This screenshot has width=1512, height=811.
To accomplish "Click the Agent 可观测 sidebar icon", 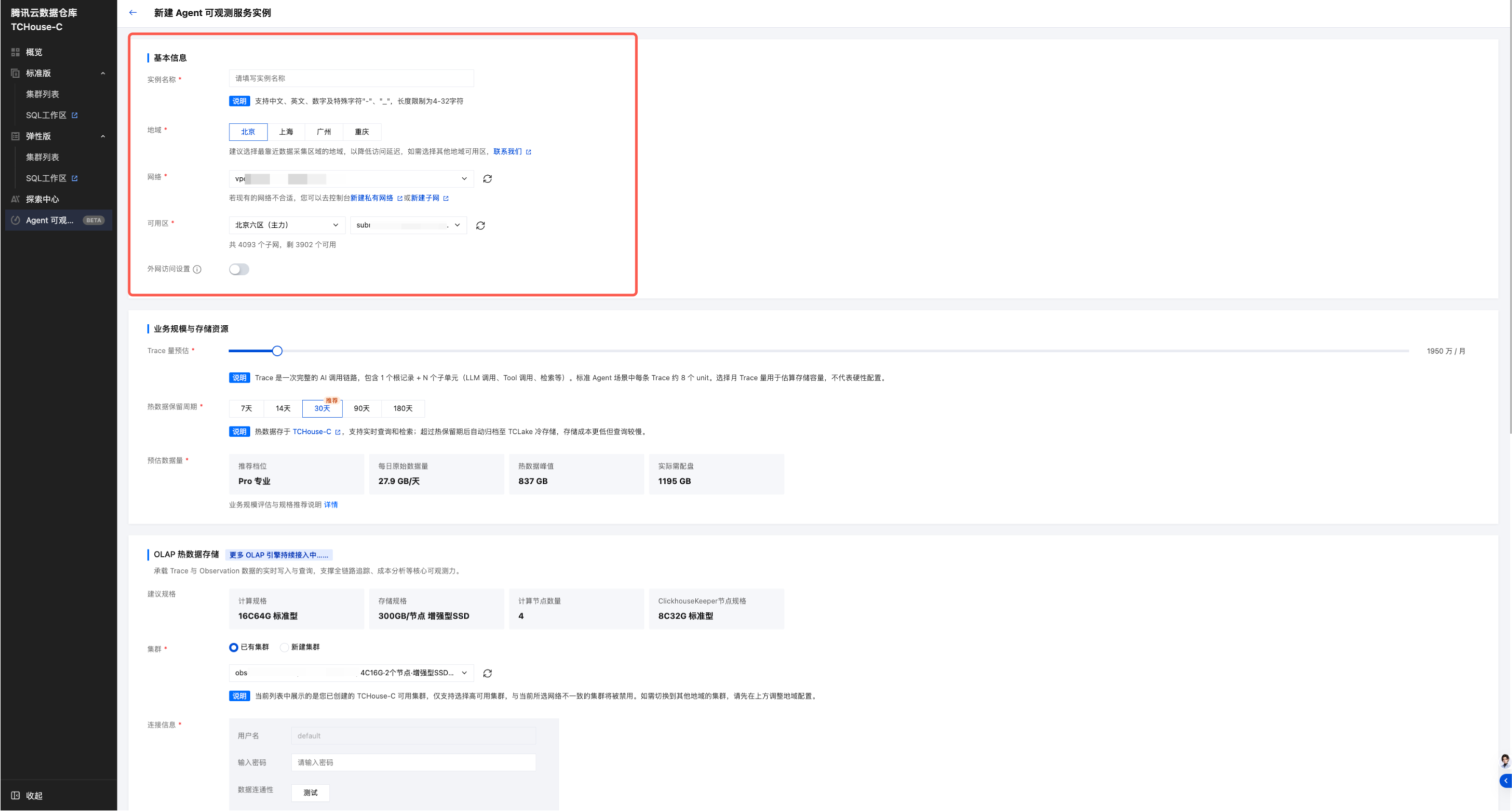I will pos(15,220).
